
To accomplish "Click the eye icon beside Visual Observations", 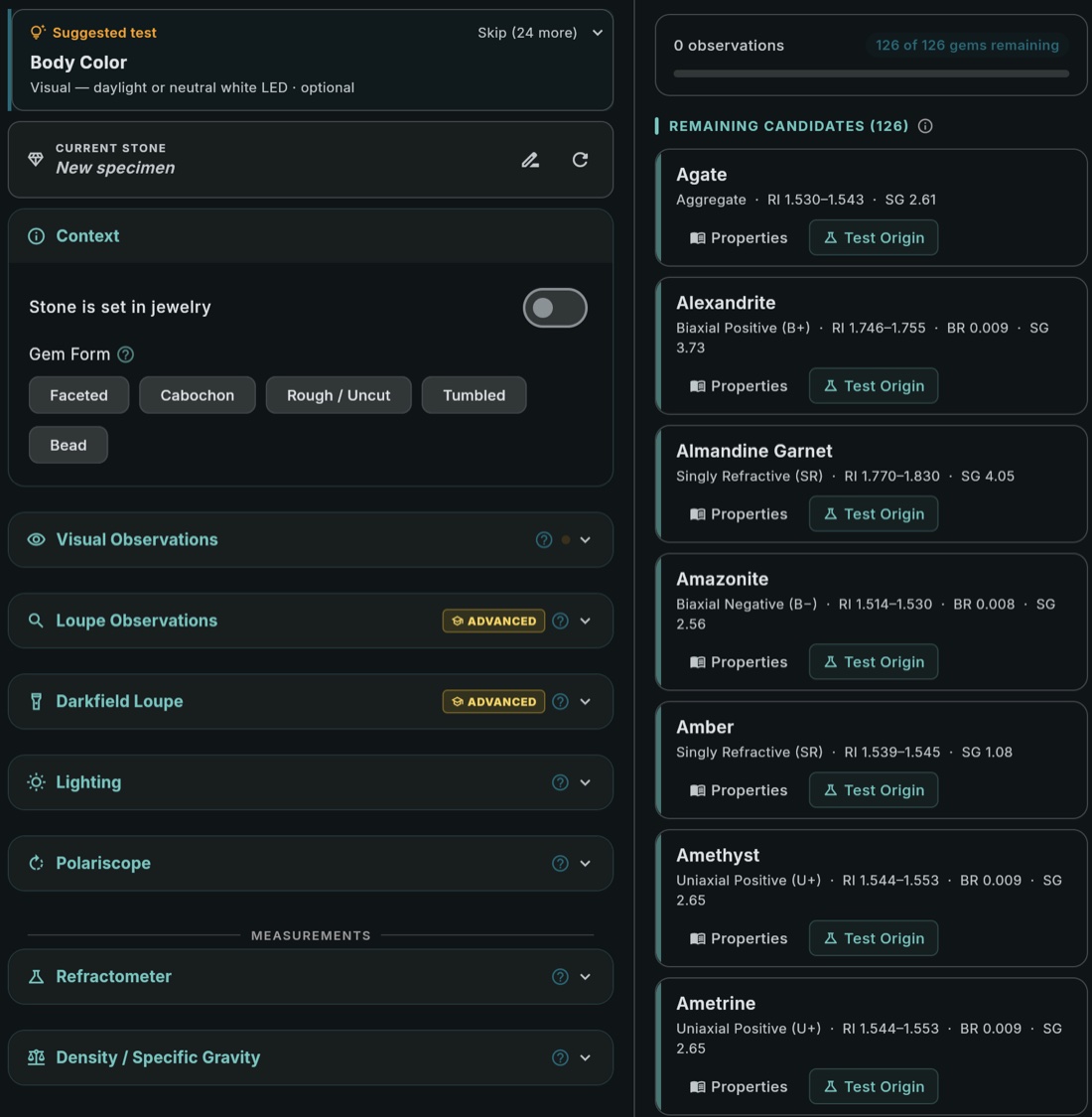I will click(x=37, y=539).
